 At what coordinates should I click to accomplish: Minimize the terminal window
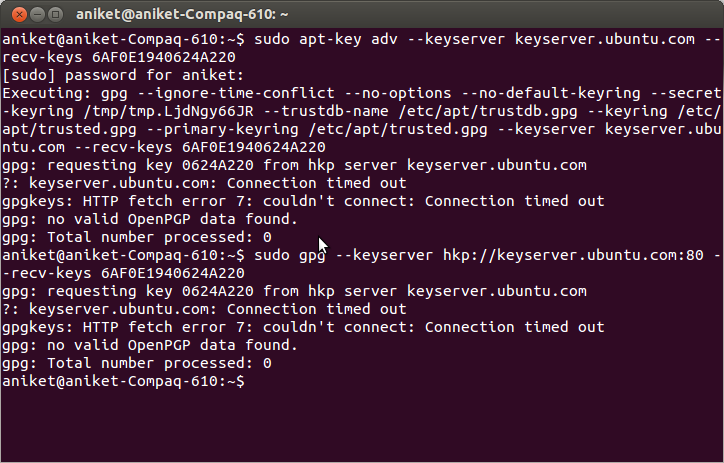[x=37, y=14]
